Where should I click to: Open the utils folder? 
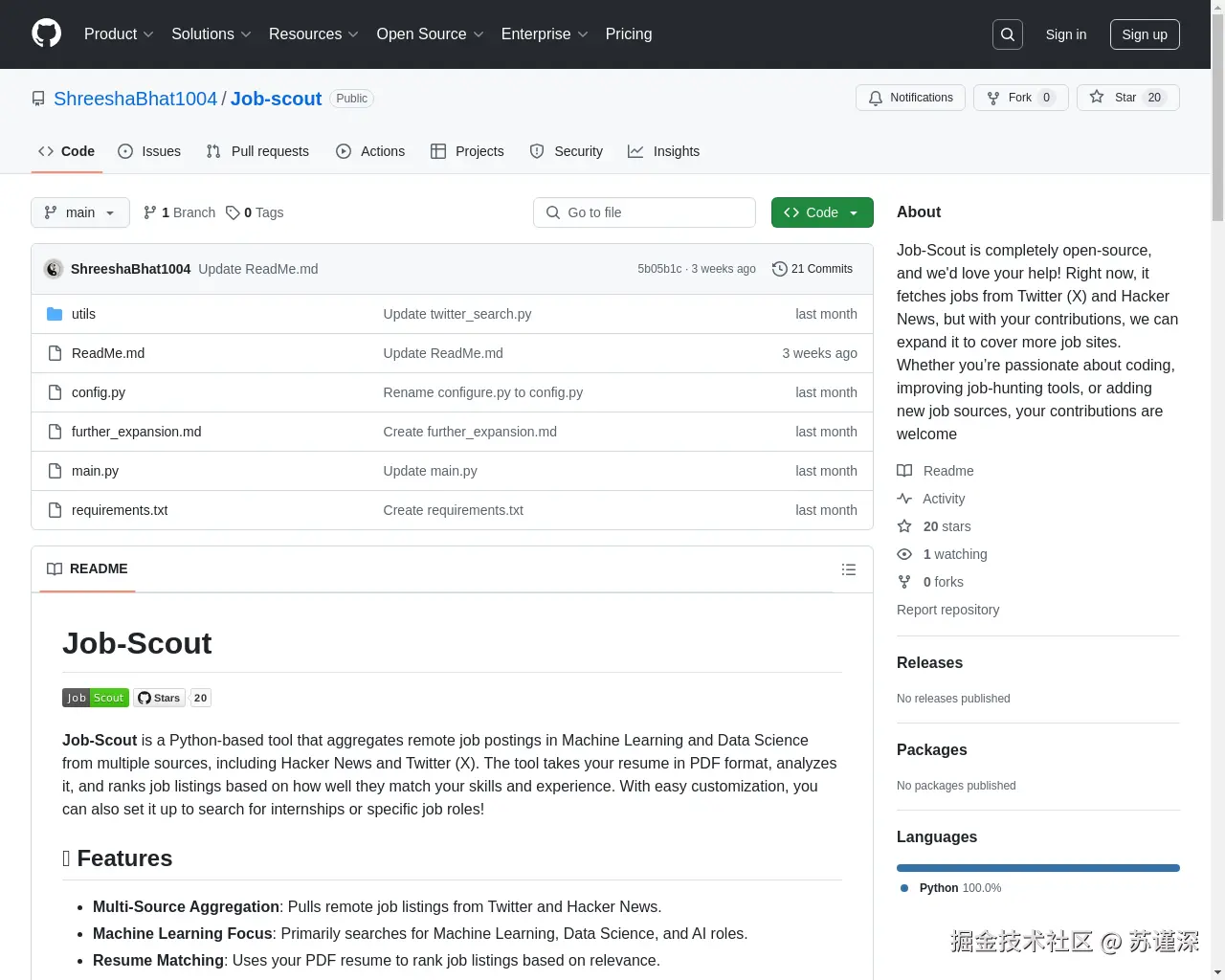click(83, 314)
